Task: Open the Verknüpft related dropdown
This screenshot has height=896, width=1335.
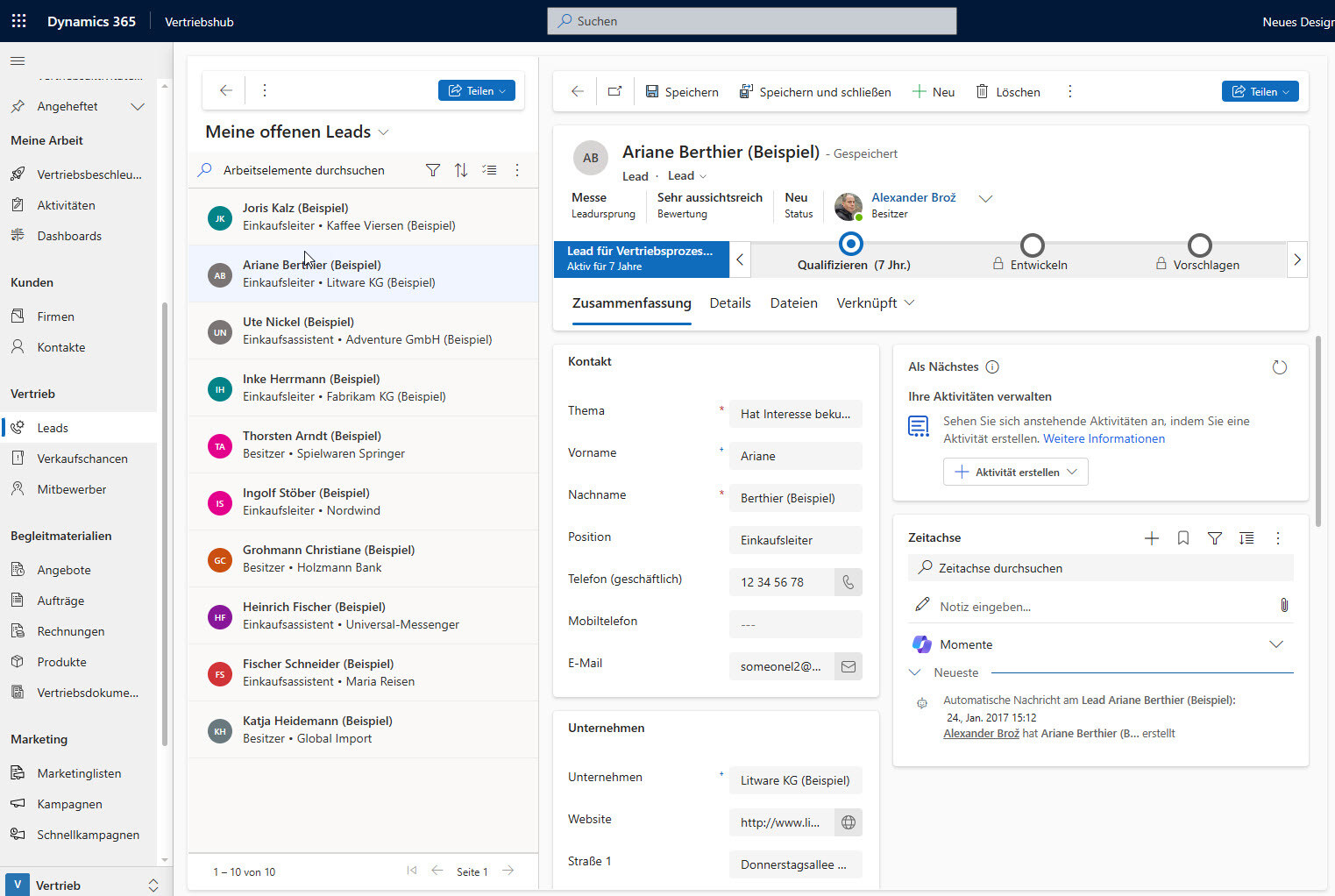Action: click(876, 302)
